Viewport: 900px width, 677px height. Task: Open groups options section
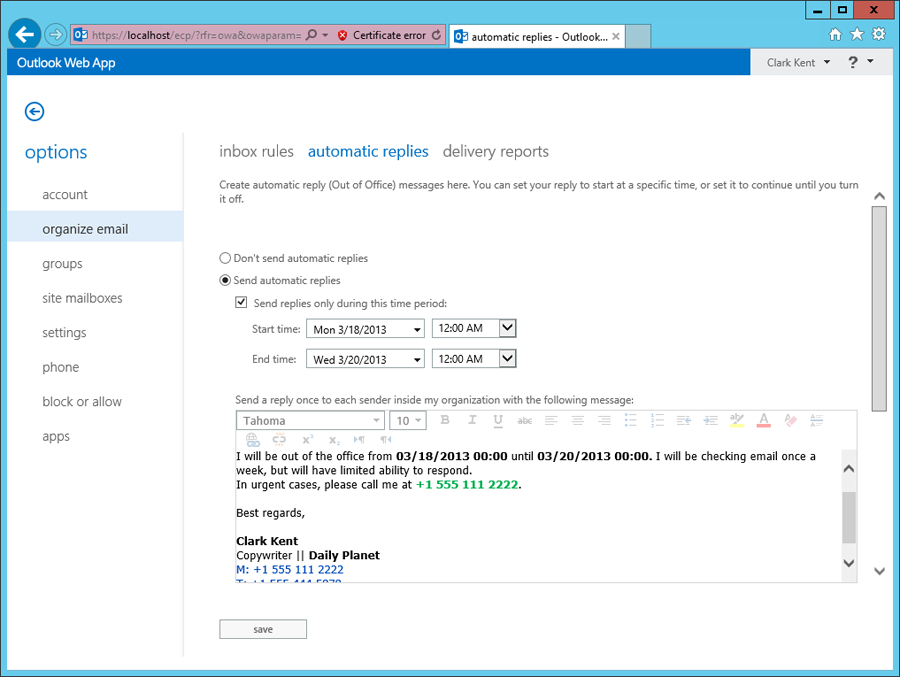62,264
